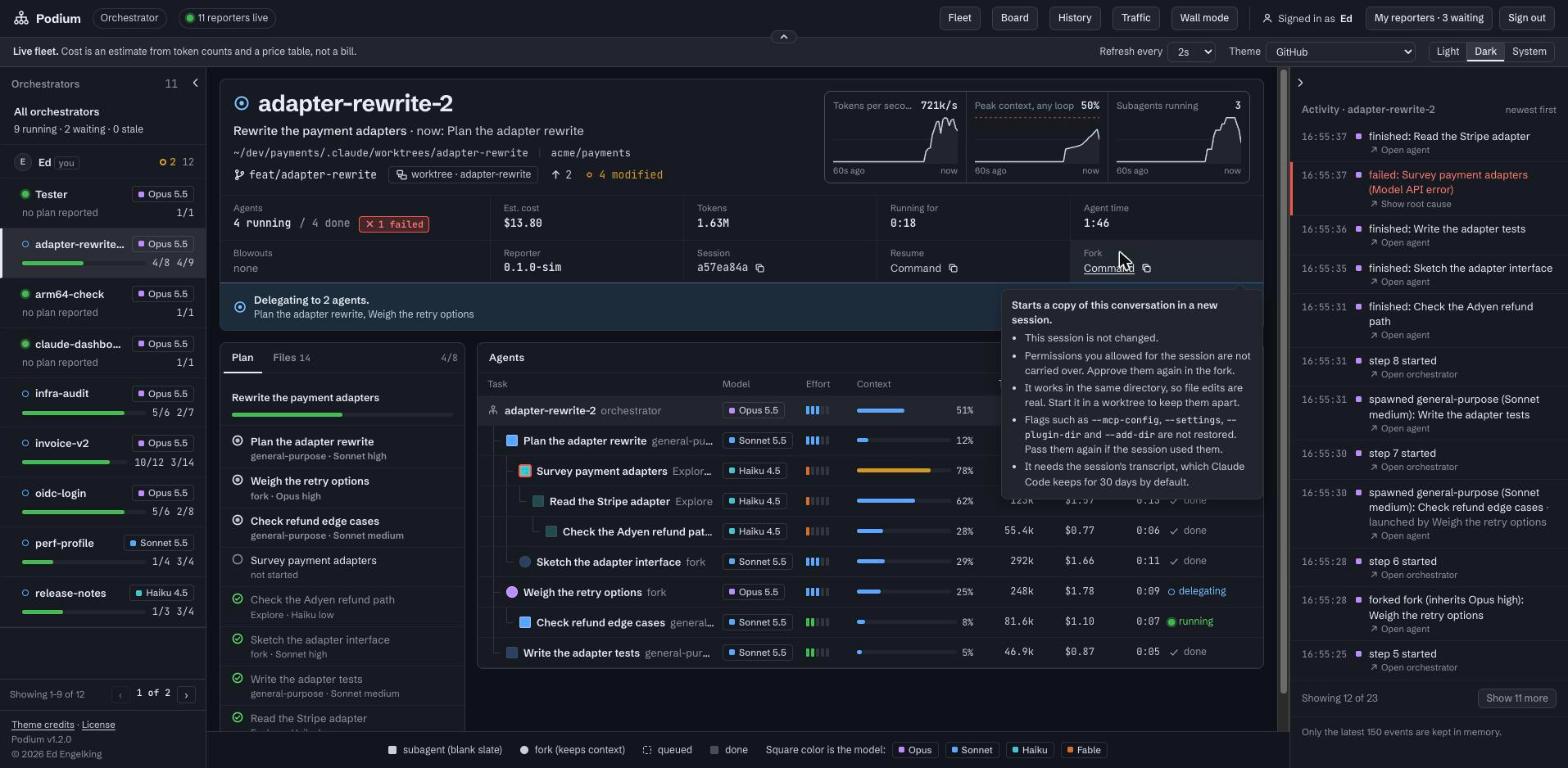Switch to Light theme mode

point(1447,52)
